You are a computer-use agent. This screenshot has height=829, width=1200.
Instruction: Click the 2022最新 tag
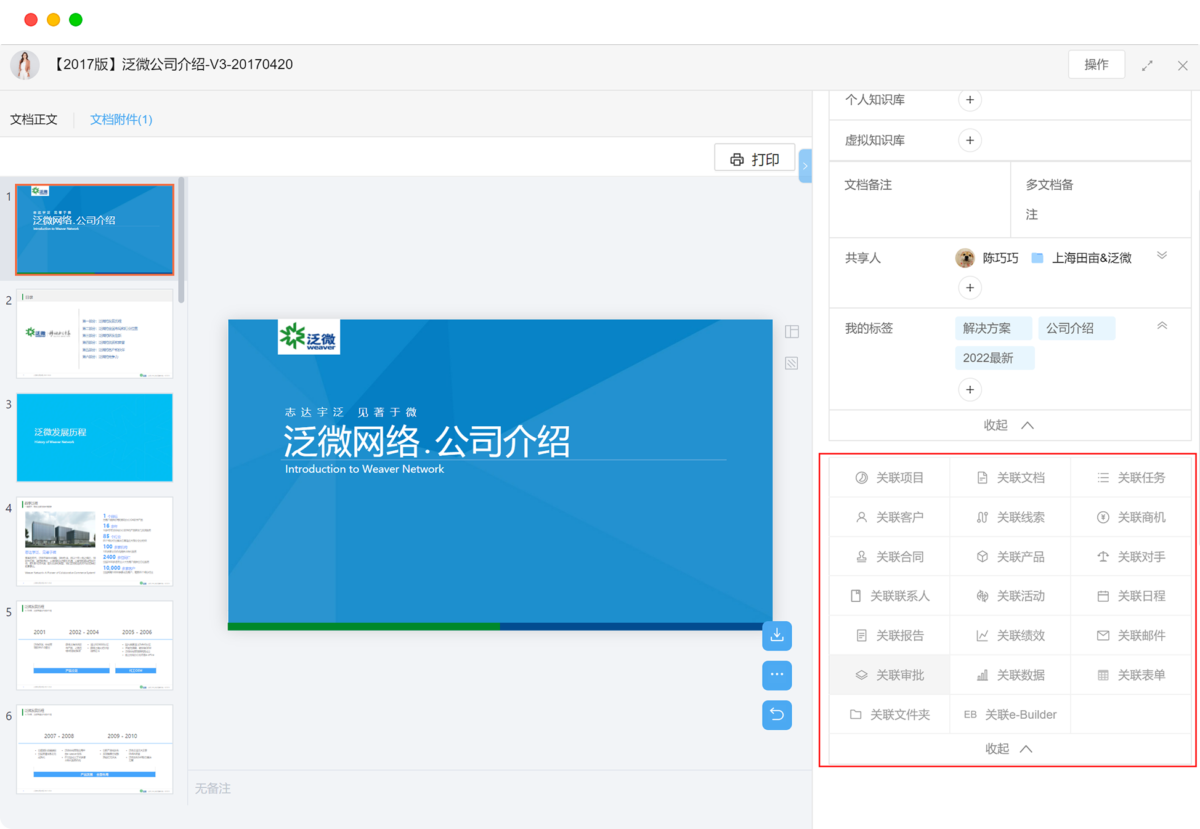coord(995,358)
